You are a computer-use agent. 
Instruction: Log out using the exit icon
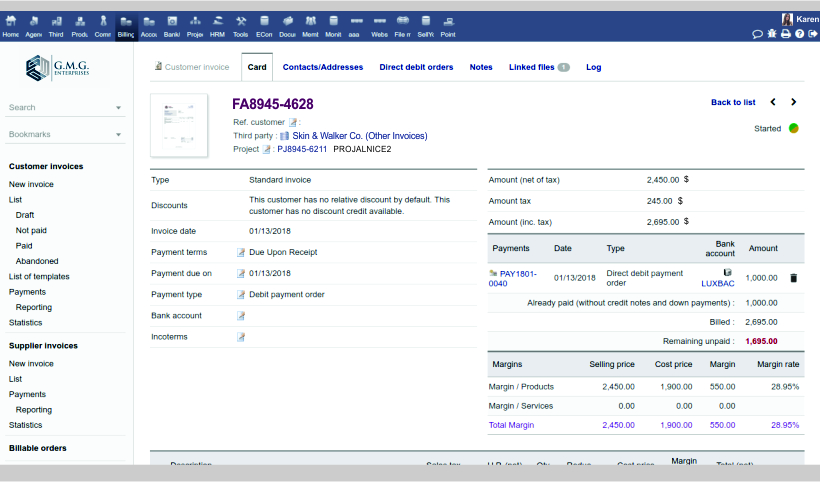tap(812, 34)
